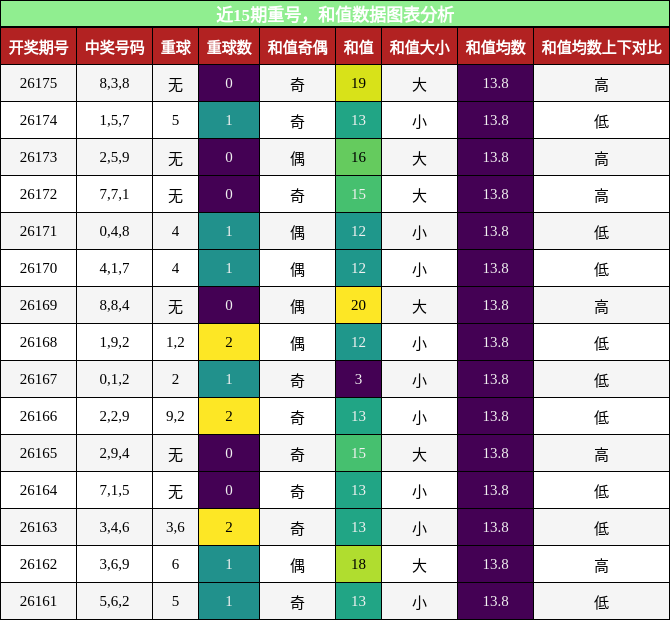Select period number 26174
This screenshot has width=670, height=620.
point(38,120)
